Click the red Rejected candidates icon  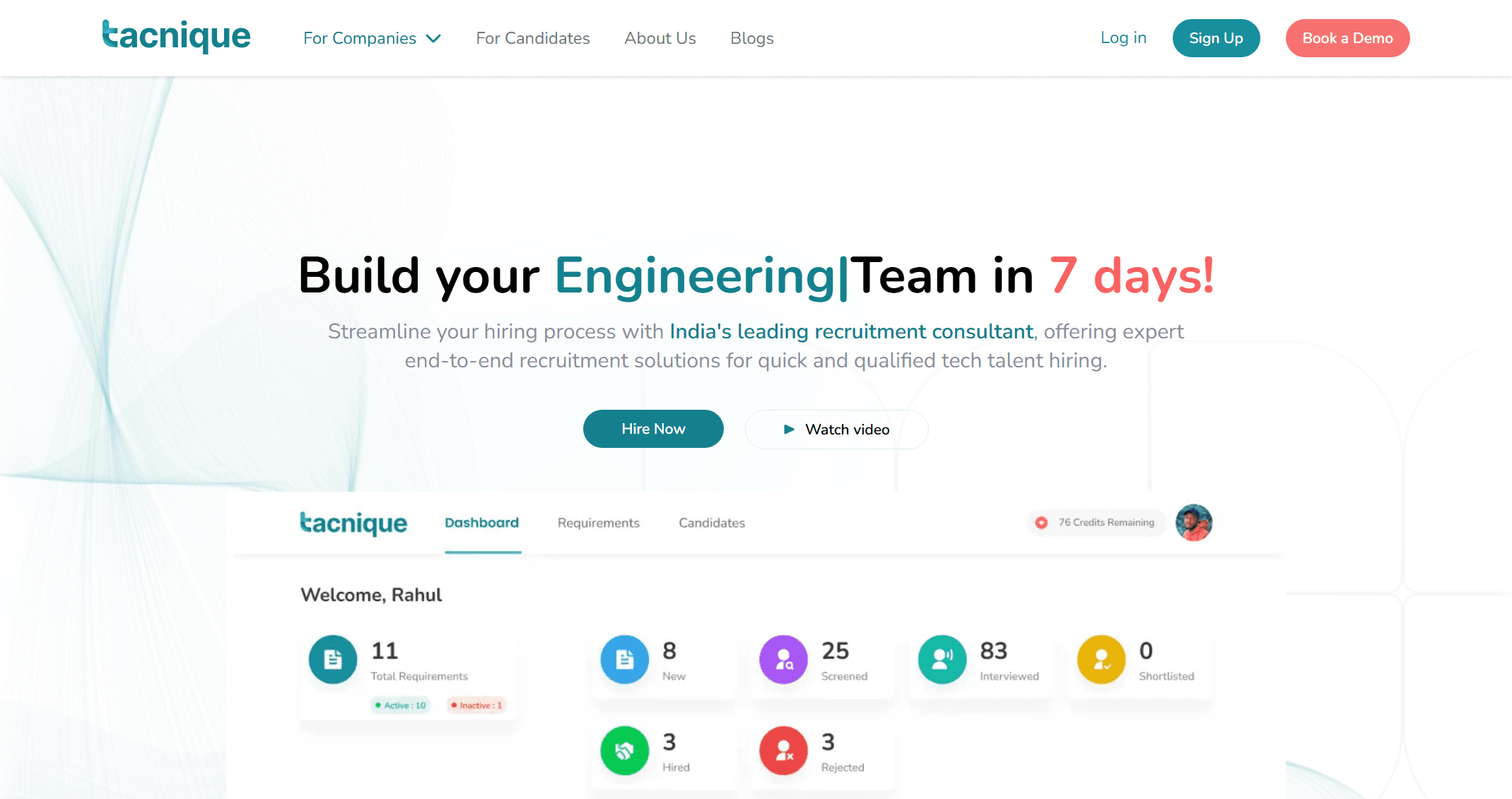(x=783, y=750)
